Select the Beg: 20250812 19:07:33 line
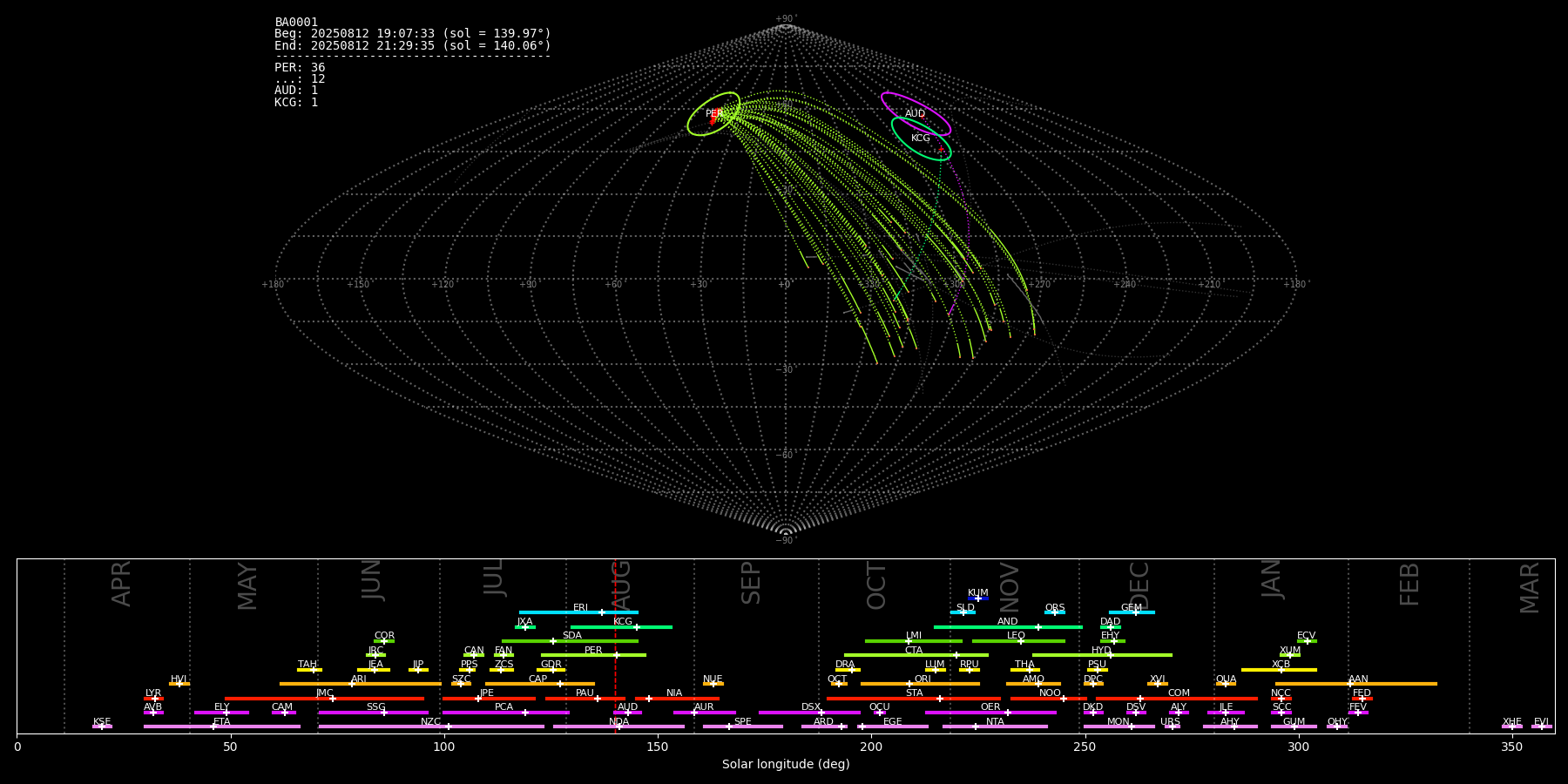The height and width of the screenshot is (784, 1568). click(413, 34)
